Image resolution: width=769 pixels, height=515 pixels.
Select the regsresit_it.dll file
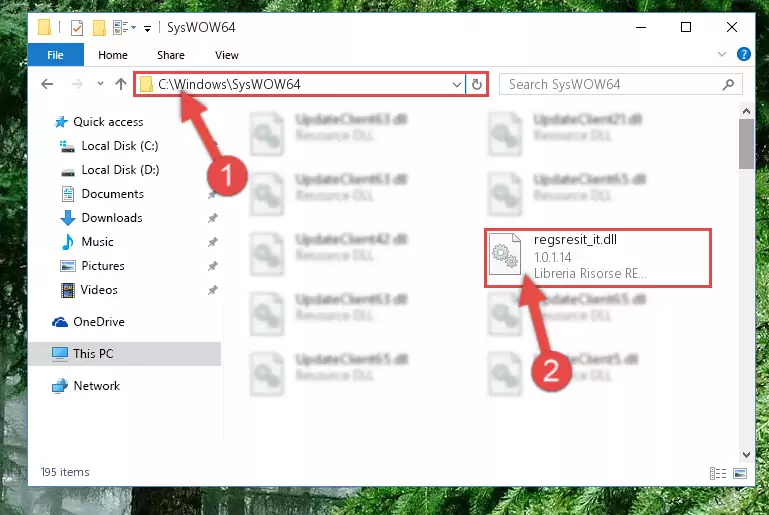598,258
